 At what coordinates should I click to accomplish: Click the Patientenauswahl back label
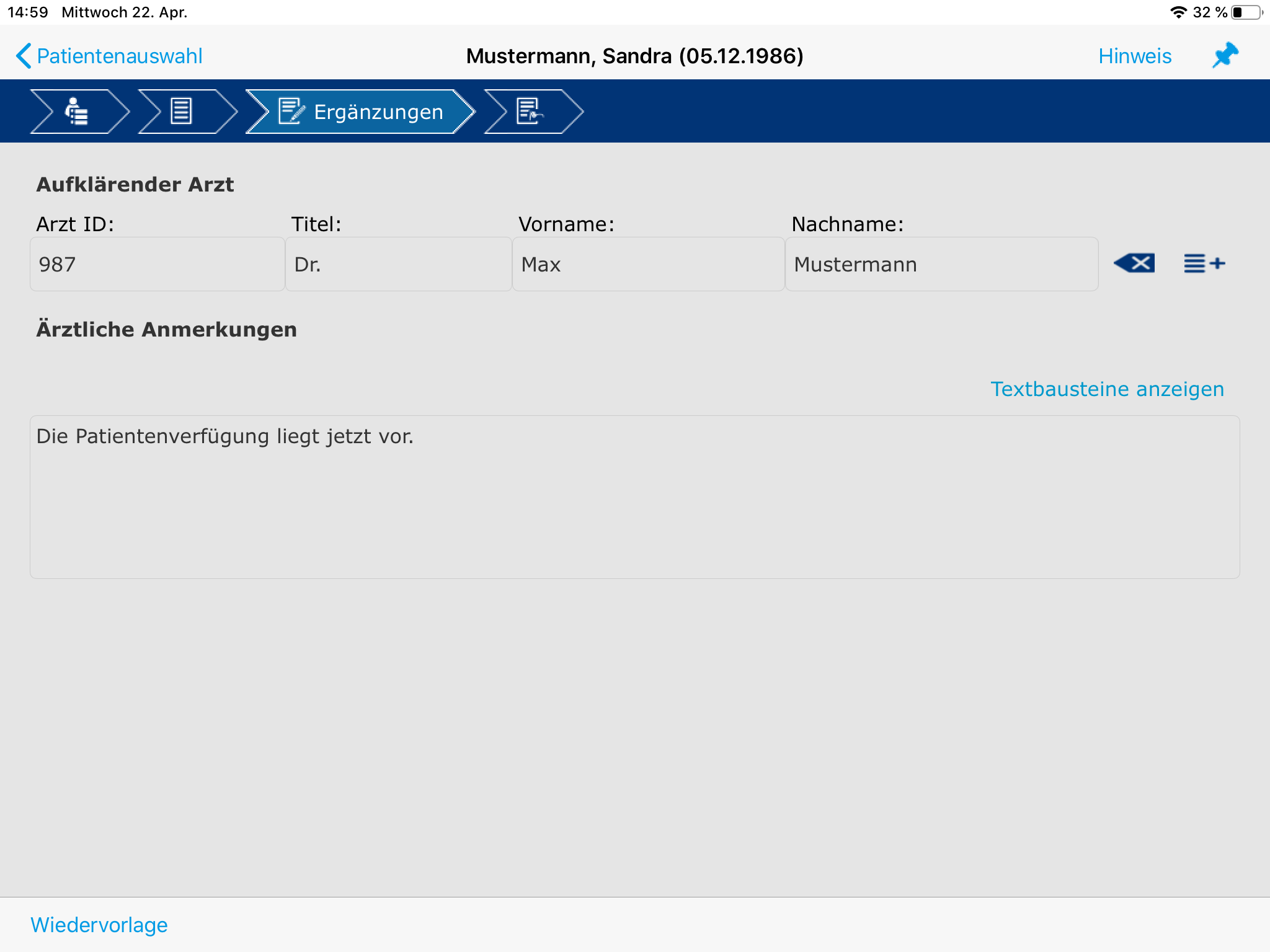[120, 56]
